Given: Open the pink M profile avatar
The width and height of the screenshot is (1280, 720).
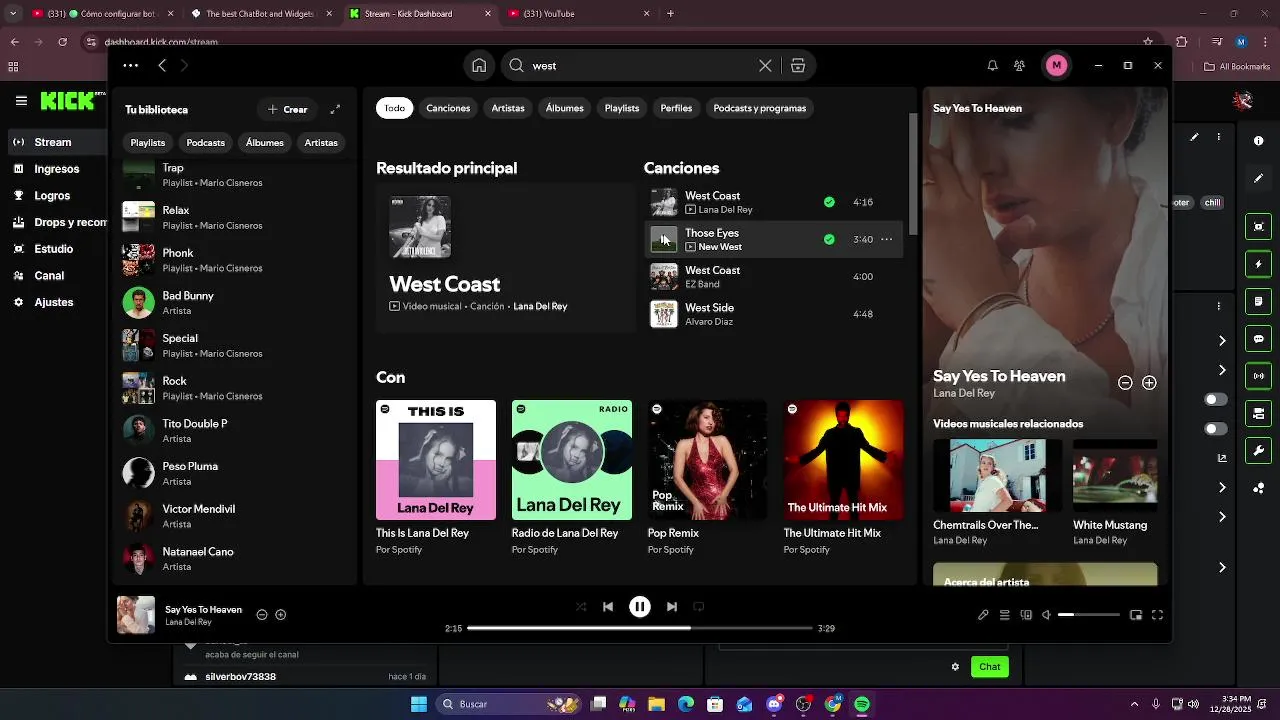Looking at the screenshot, I should (1056, 66).
